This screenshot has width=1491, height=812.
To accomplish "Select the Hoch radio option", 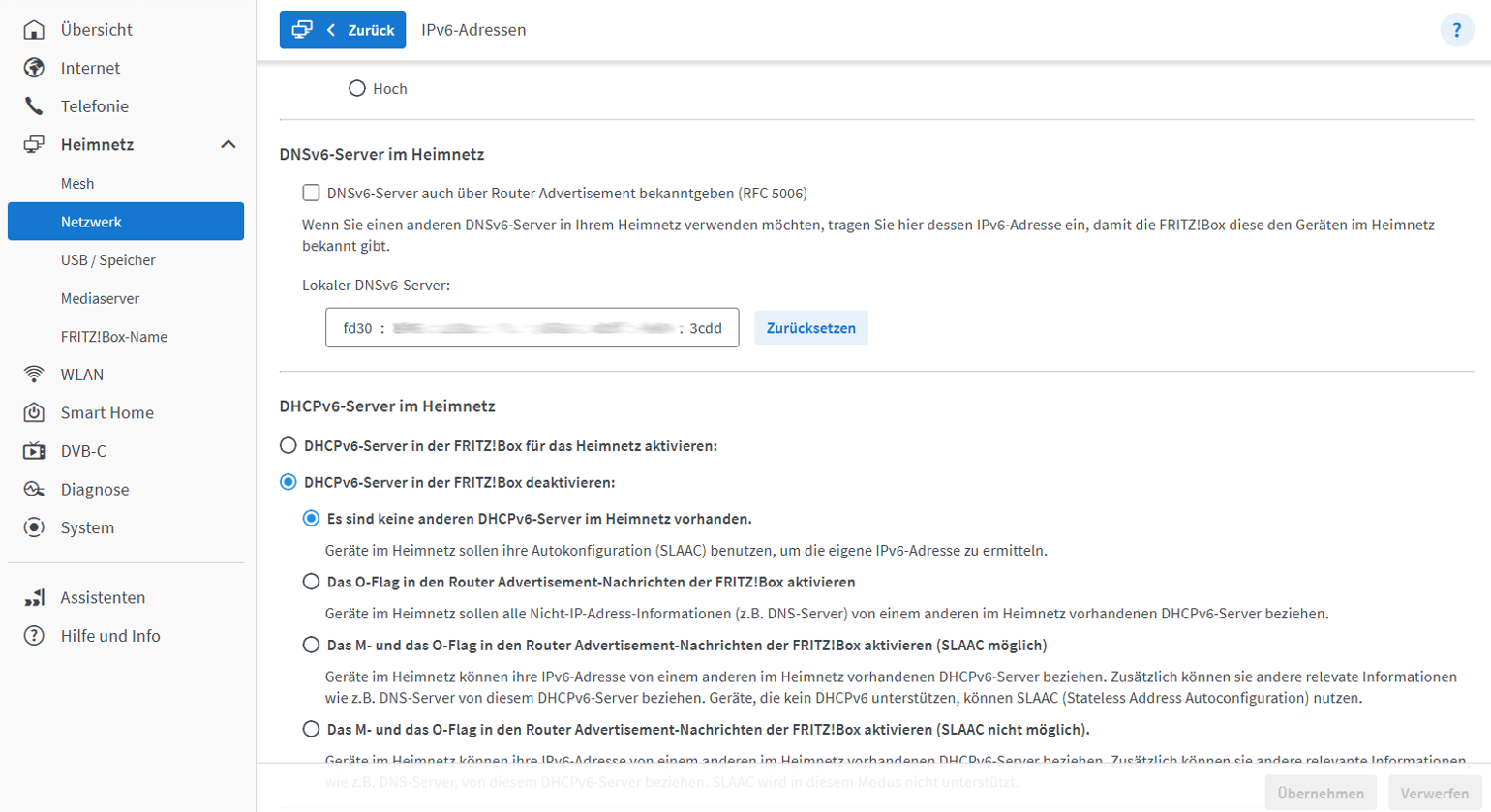I will click(x=357, y=89).
